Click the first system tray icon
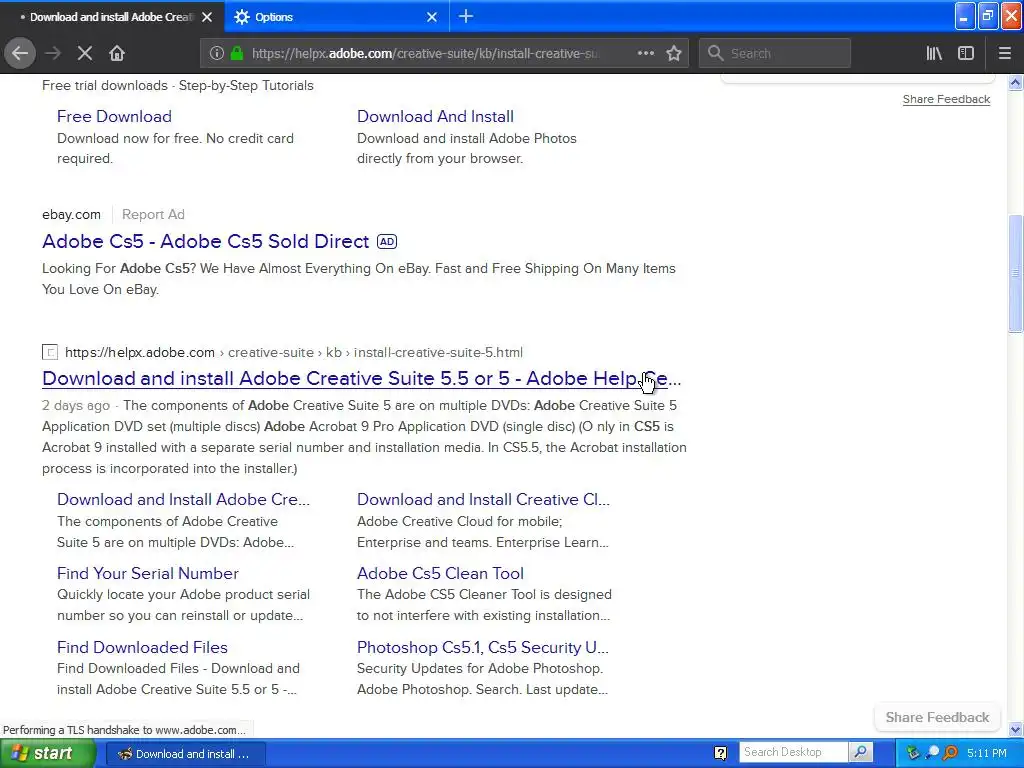Screen dimensions: 1024x768 coord(913,753)
